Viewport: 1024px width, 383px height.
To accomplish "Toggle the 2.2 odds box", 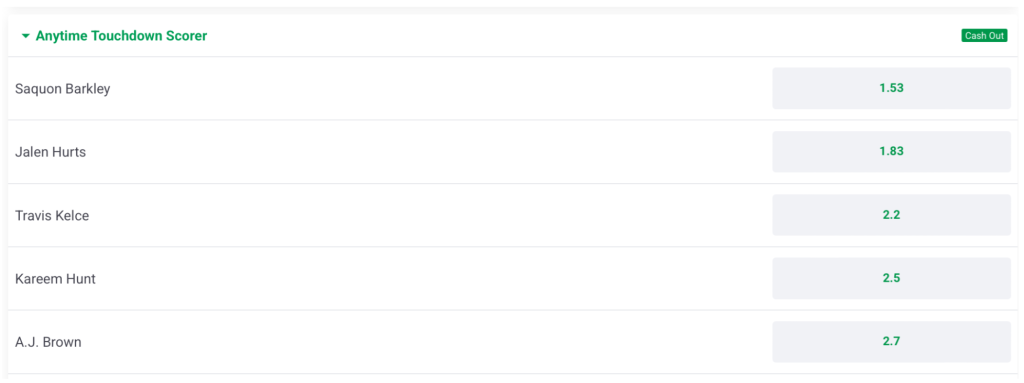I will (891, 215).
